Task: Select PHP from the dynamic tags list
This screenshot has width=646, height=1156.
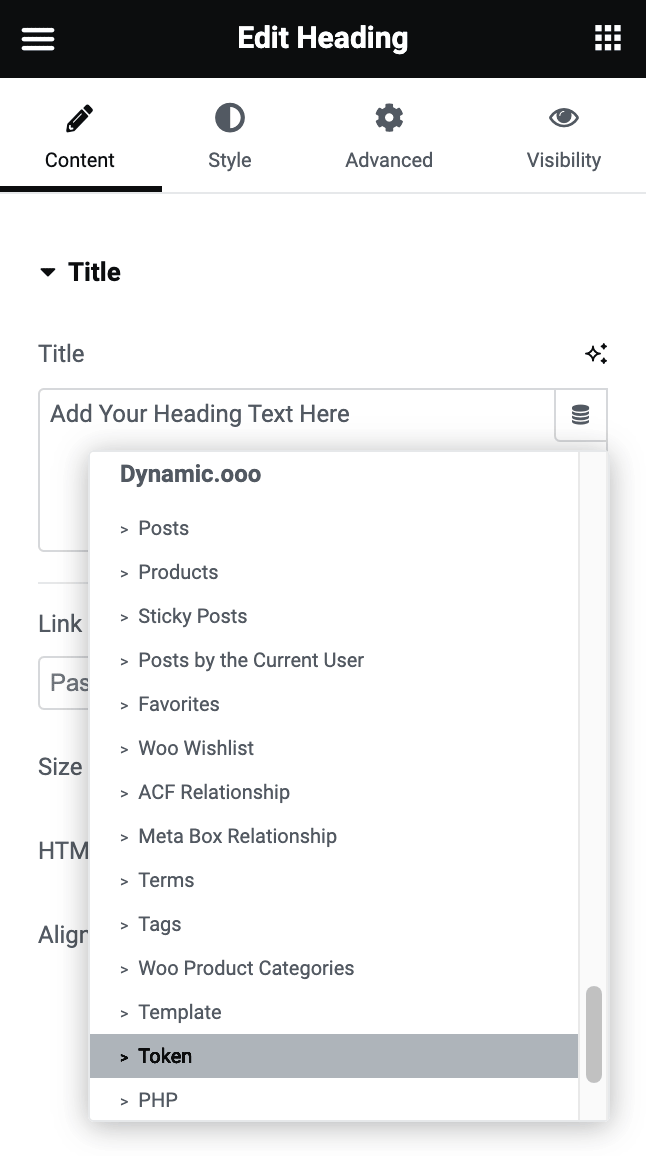Action: click(x=158, y=1100)
